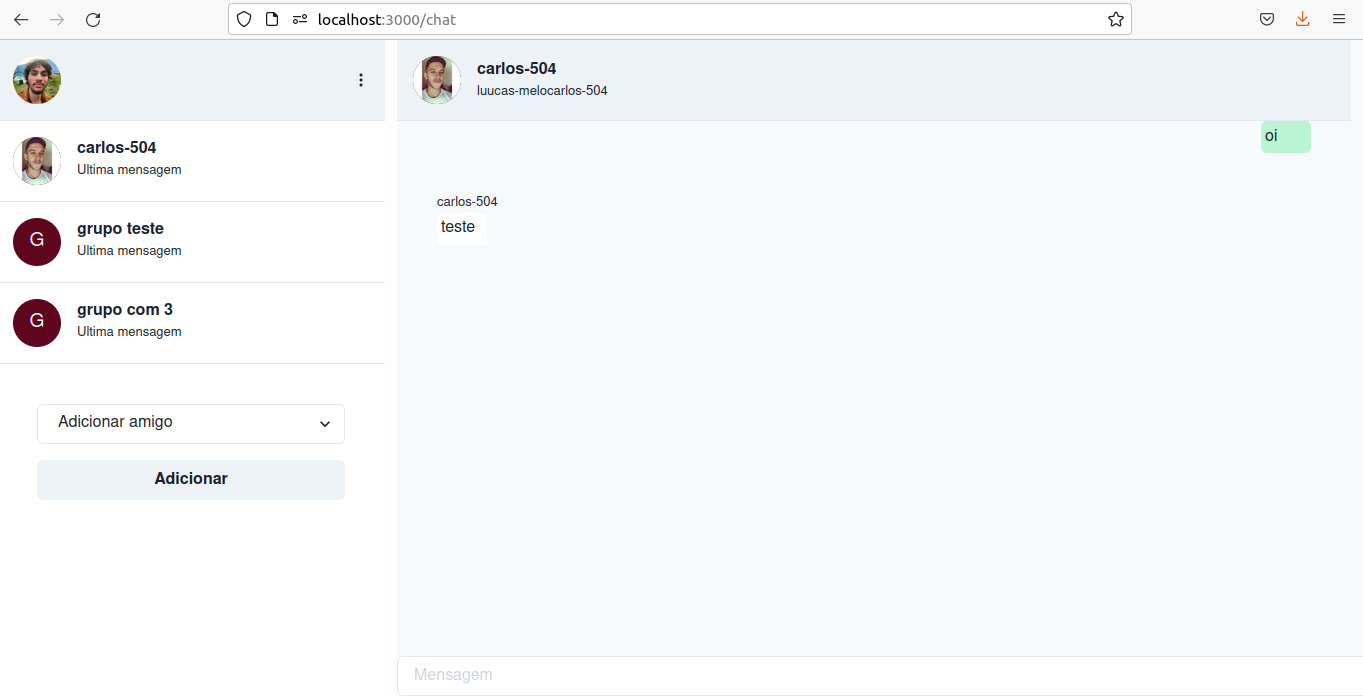Click the tracking protection shield icon
Viewport: 1363px width, 696px height.
(x=243, y=19)
